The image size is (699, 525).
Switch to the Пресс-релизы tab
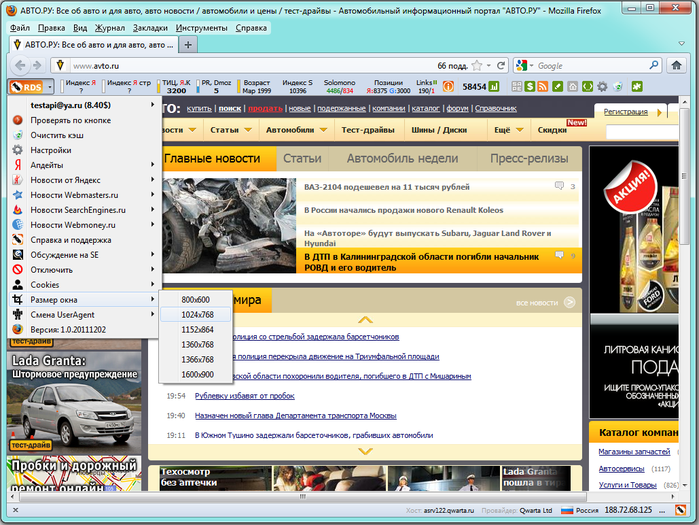tap(529, 159)
